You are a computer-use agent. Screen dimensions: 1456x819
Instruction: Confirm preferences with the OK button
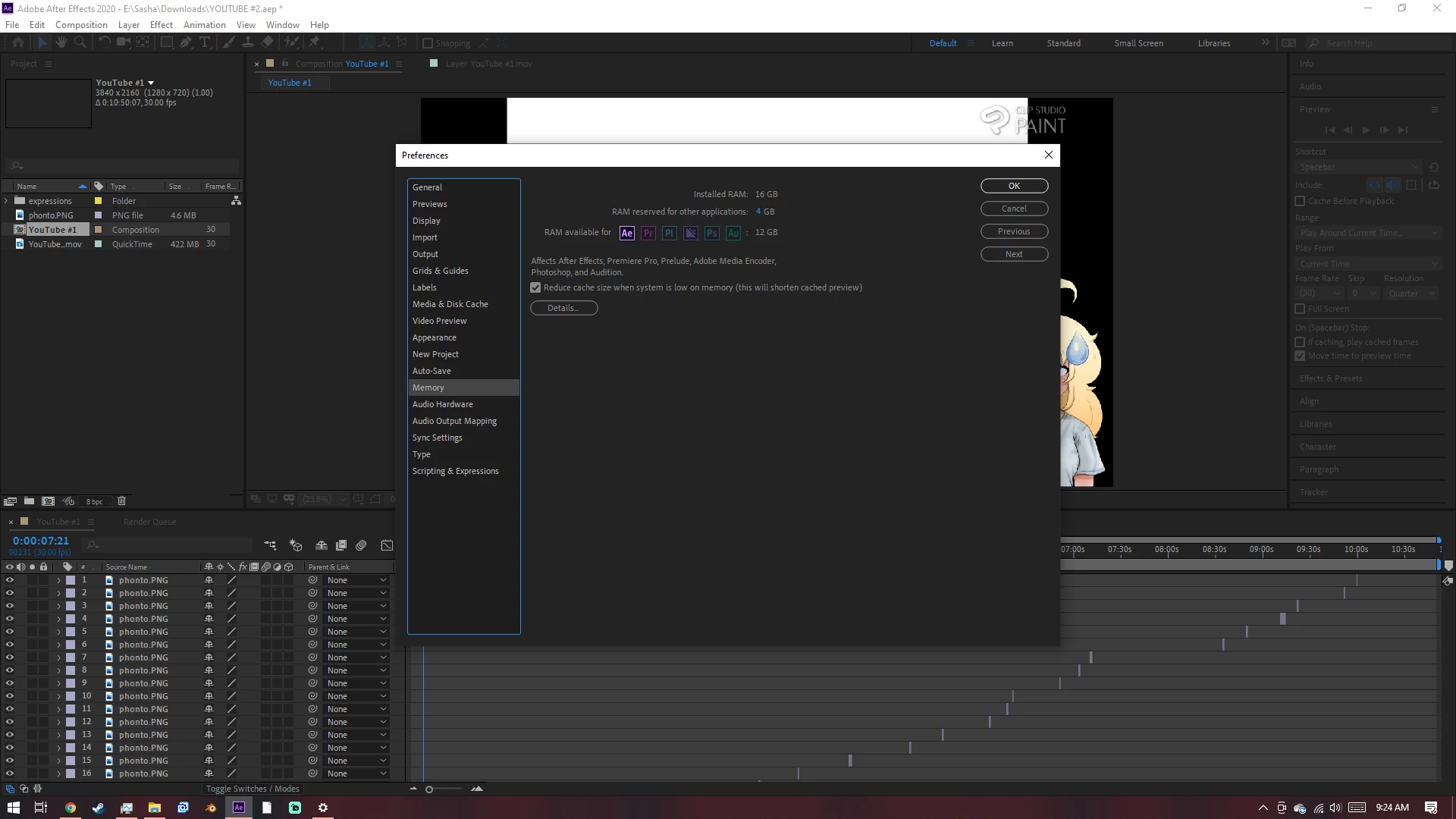tap(1014, 186)
